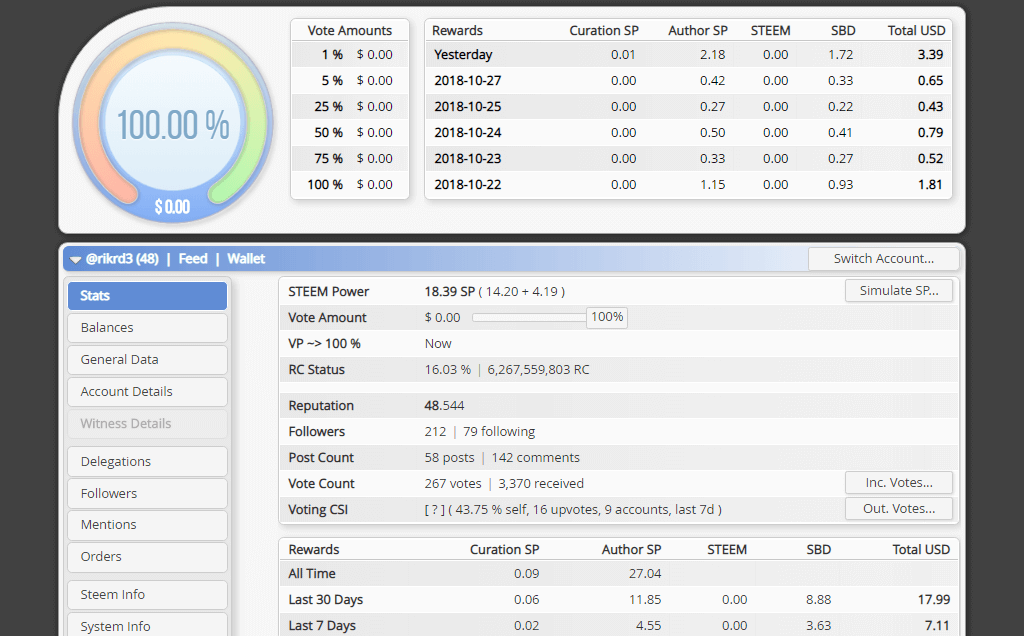
Task: Click the Vote Amount slider handle showing 100%
Action: [607, 317]
